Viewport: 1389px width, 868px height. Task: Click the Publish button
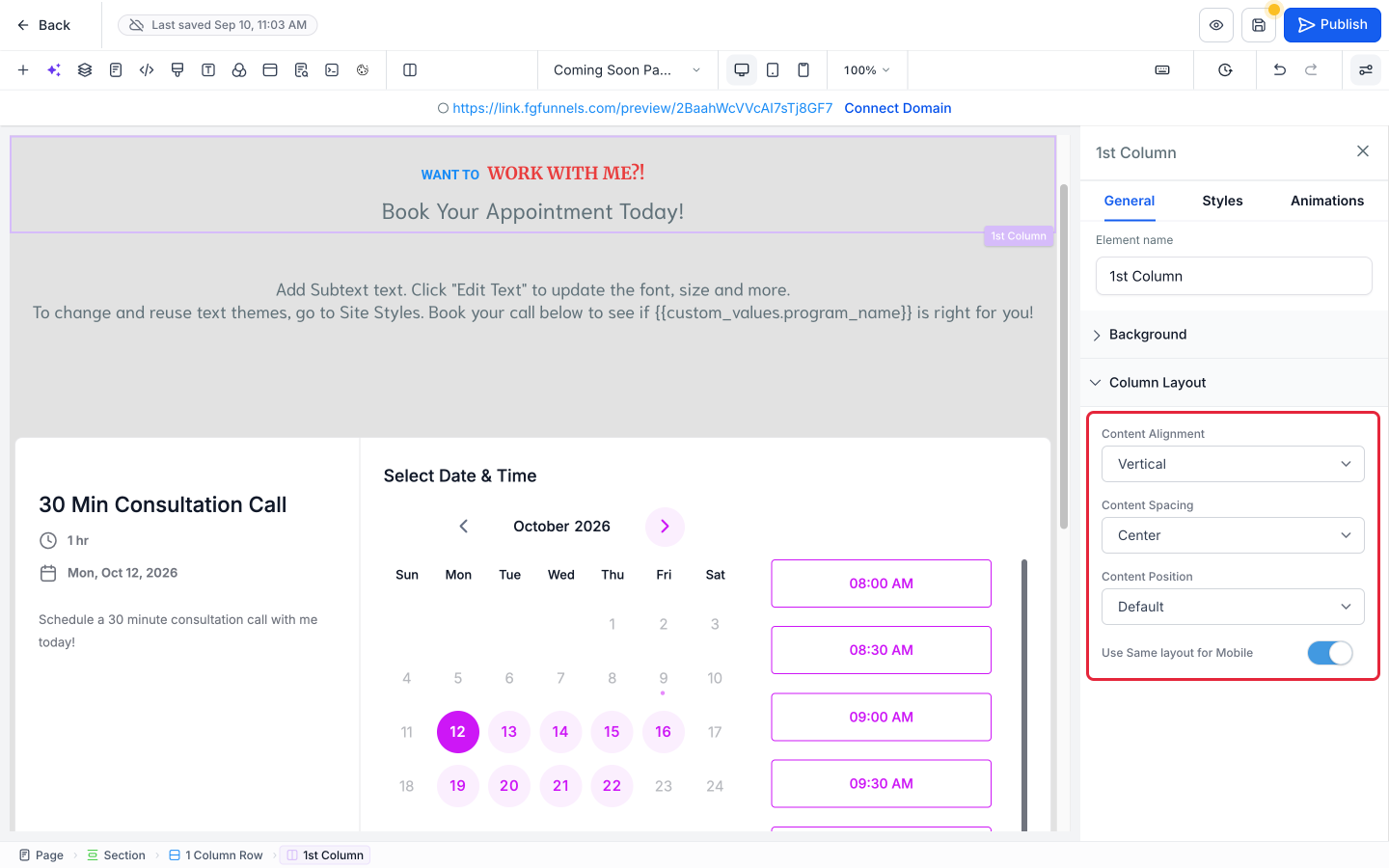tap(1332, 25)
